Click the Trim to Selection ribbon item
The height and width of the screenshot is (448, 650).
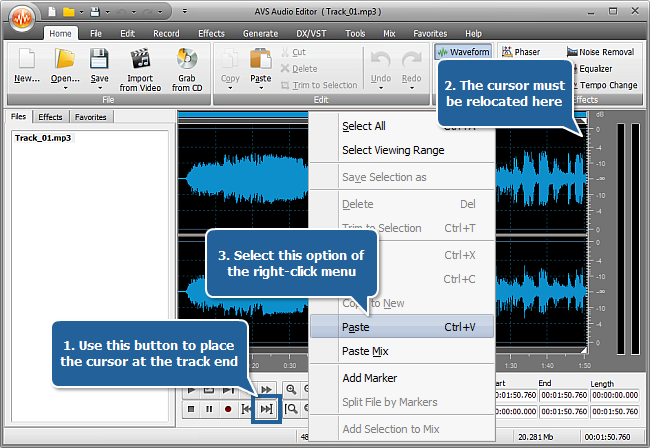click(319, 85)
